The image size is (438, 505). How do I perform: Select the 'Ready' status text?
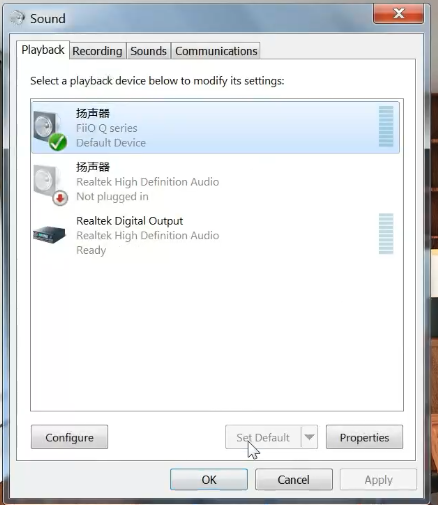coord(91,250)
